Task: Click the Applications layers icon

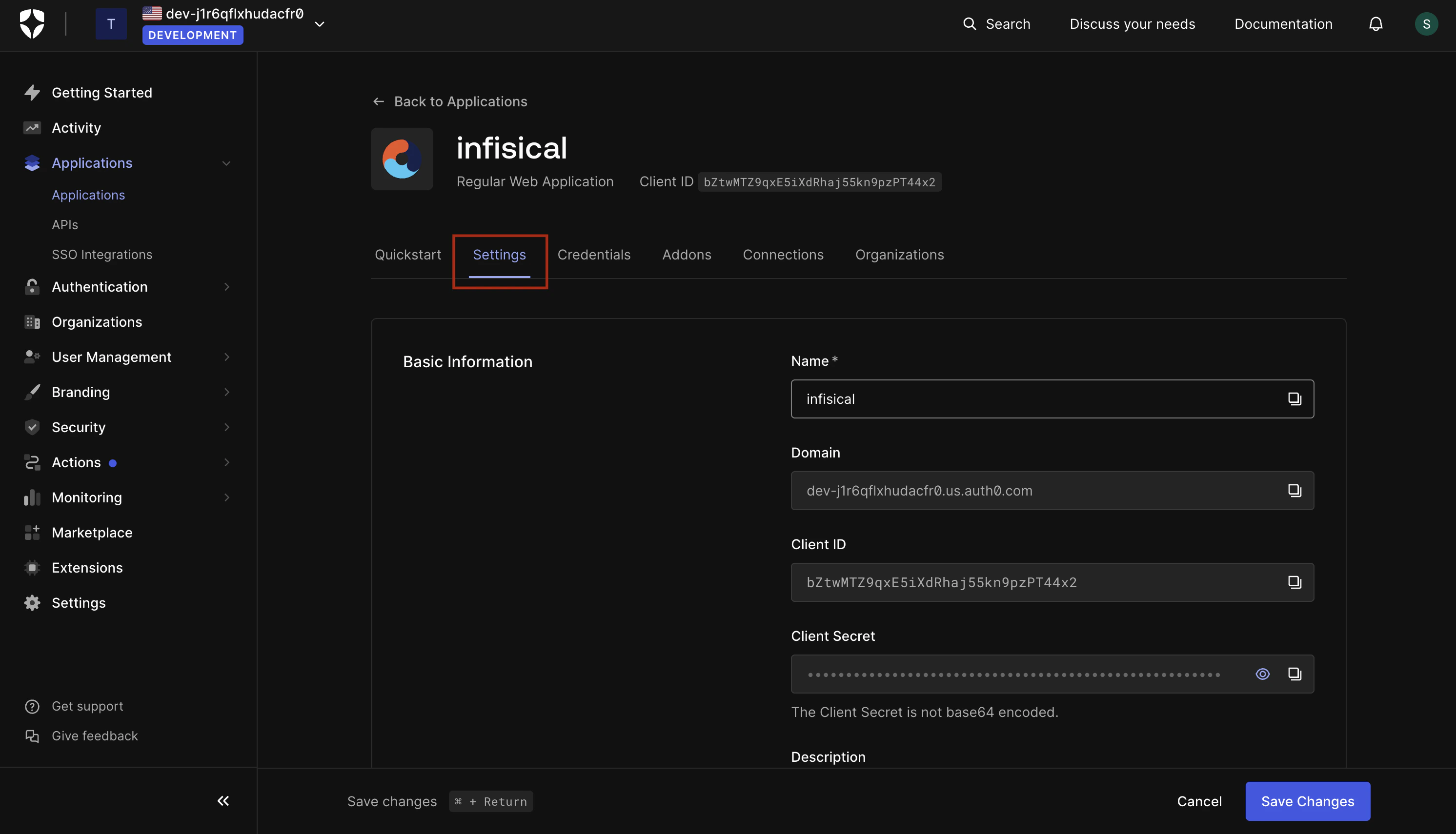Action: pos(32,163)
